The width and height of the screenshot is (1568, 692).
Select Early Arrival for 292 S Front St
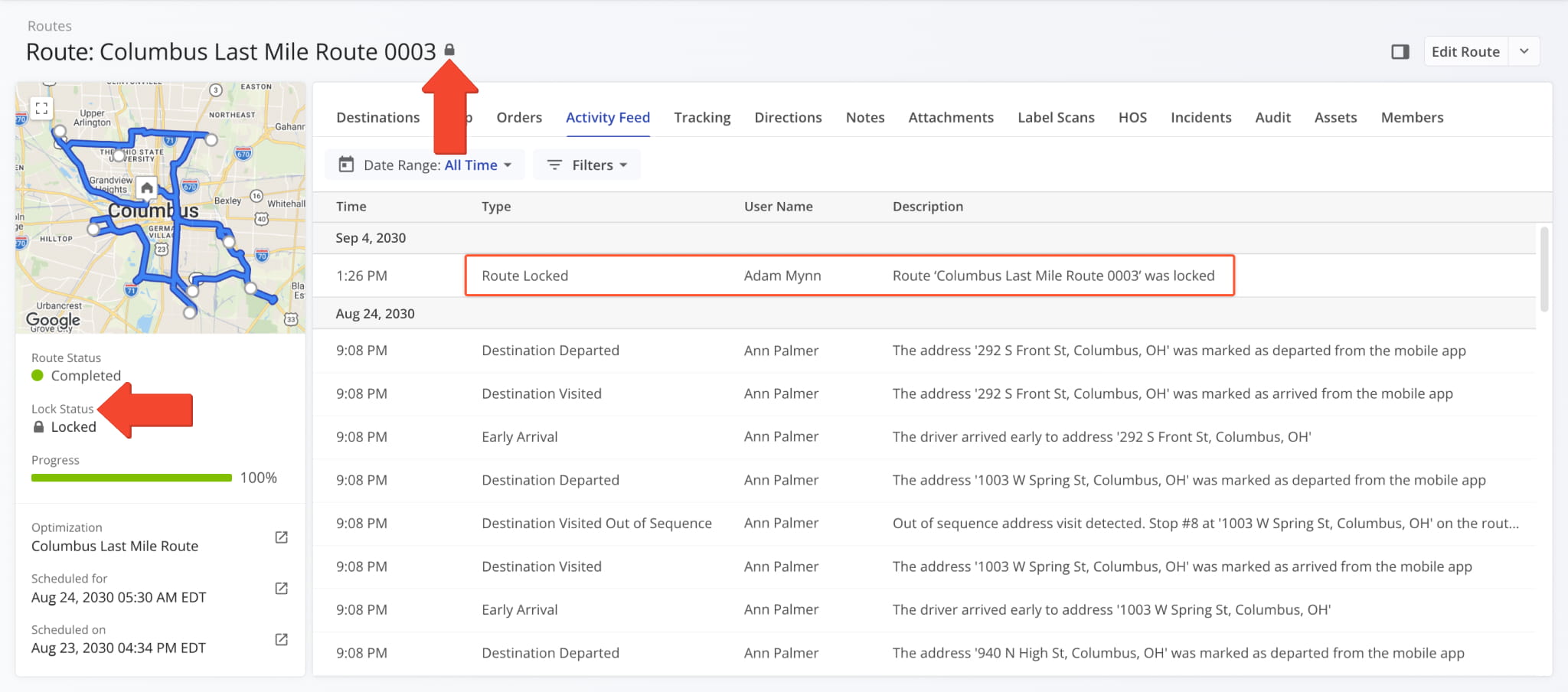[x=925, y=437]
